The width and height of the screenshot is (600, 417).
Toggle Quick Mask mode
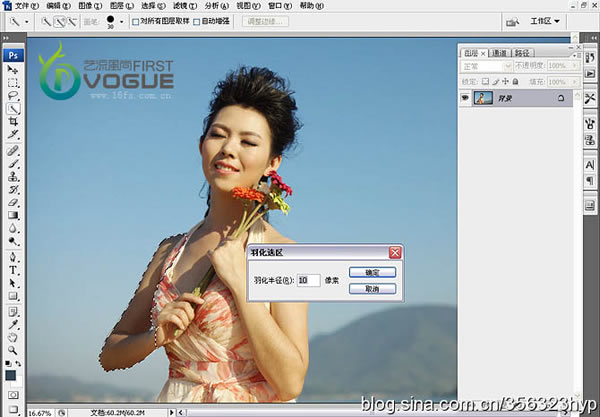(13, 395)
